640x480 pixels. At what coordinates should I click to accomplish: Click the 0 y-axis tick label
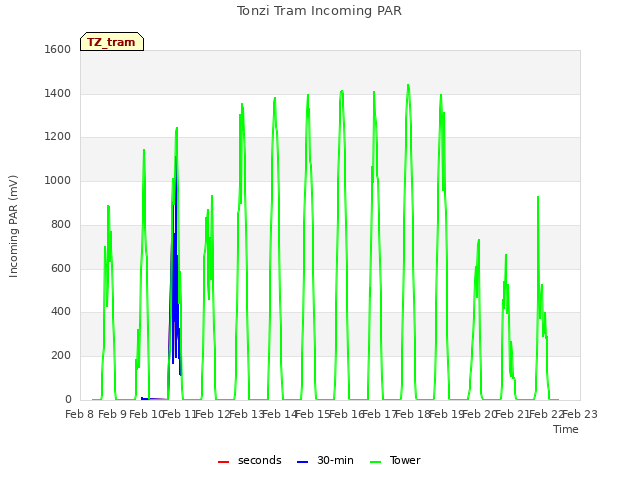click(x=68, y=399)
